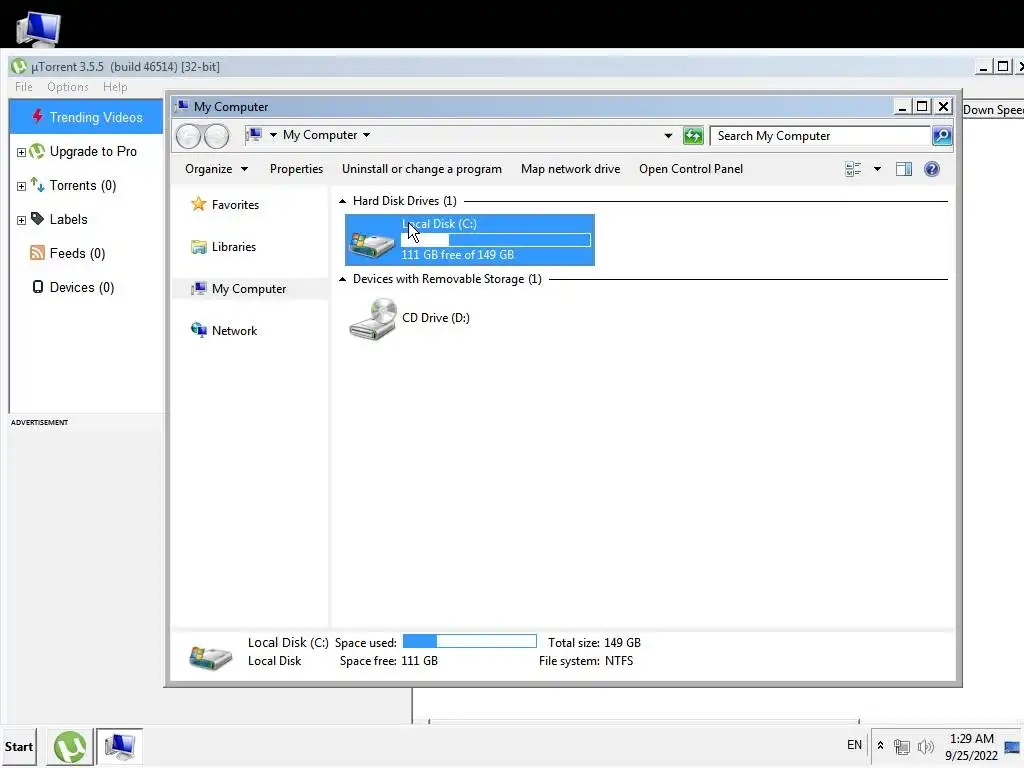Click the network tray icon
Viewport: 1024px width, 768px height.
pos(902,746)
